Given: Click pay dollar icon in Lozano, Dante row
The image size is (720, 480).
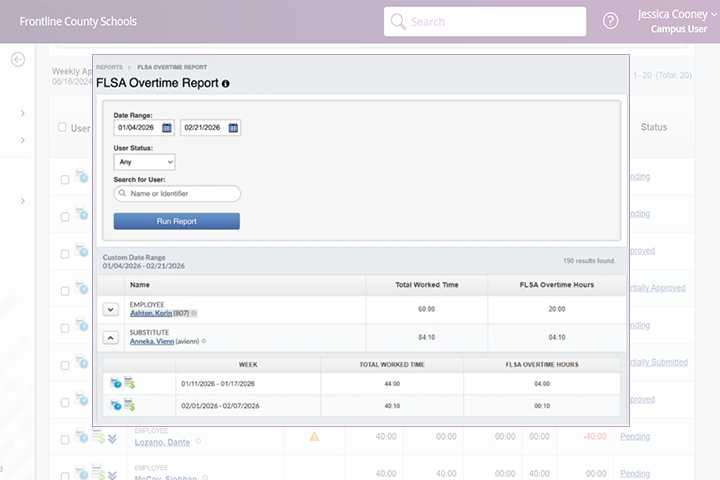Looking at the screenshot, I should point(98,435).
